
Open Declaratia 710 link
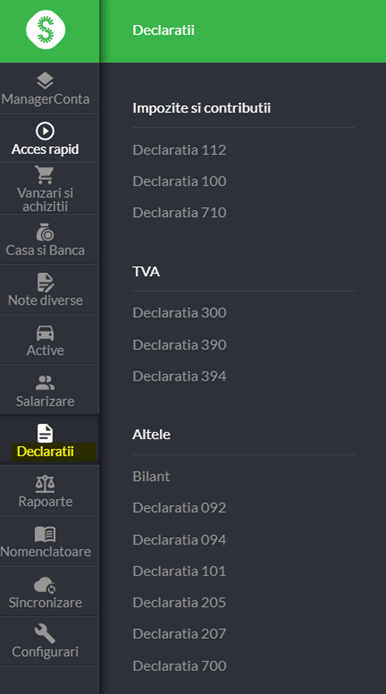[179, 212]
